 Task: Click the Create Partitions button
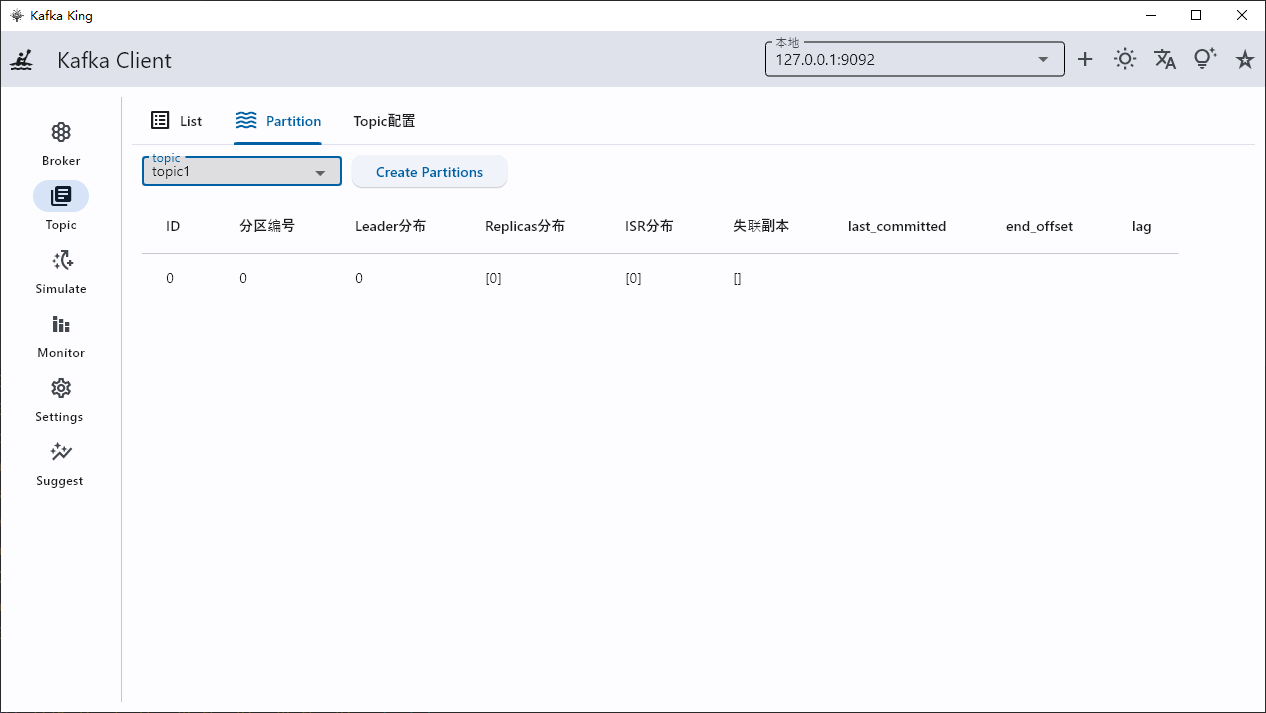(429, 171)
